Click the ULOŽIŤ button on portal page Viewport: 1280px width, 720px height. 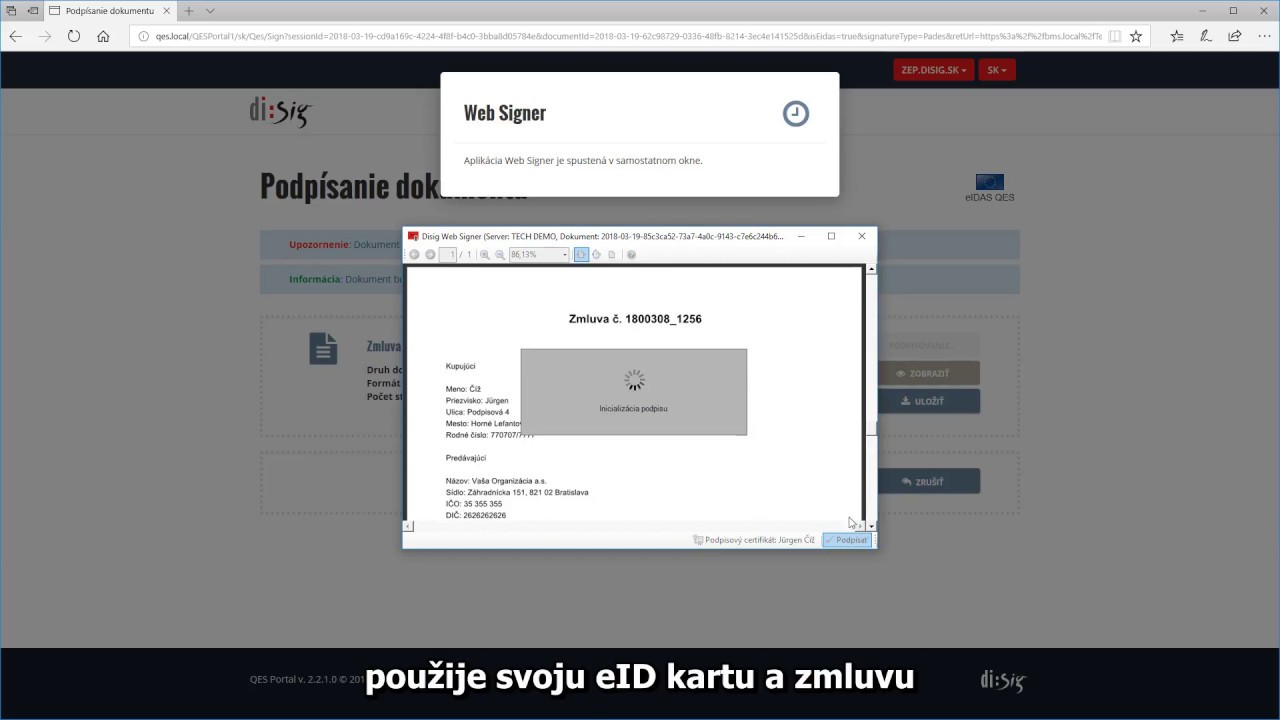929,401
